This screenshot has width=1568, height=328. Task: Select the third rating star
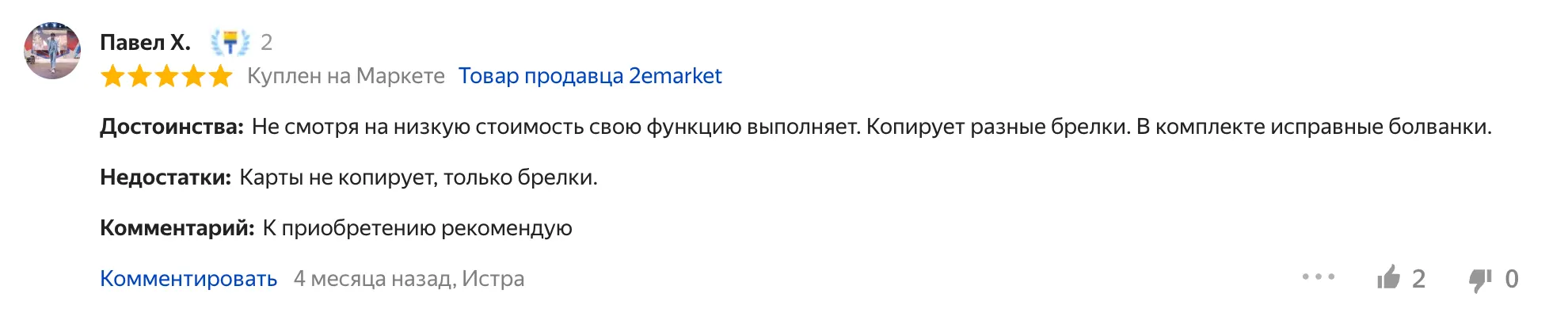pyautogui.click(x=167, y=77)
